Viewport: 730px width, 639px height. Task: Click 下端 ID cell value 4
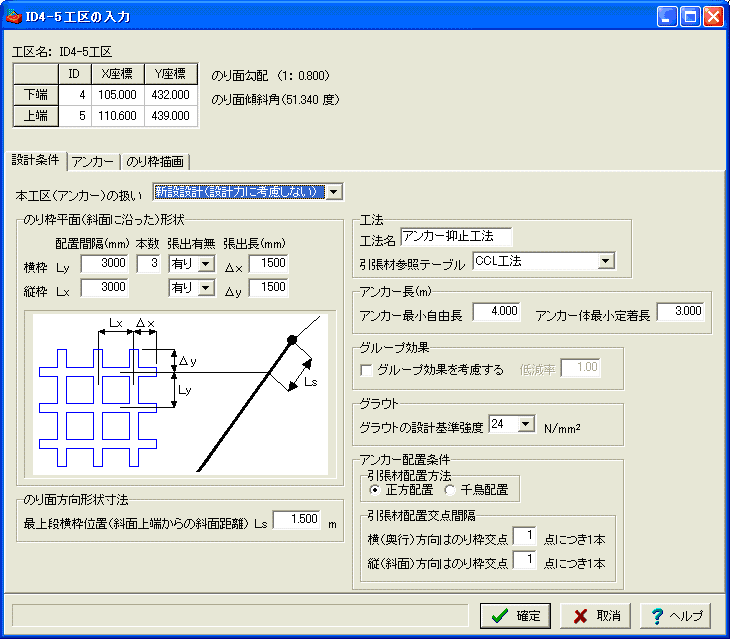[x=75, y=95]
